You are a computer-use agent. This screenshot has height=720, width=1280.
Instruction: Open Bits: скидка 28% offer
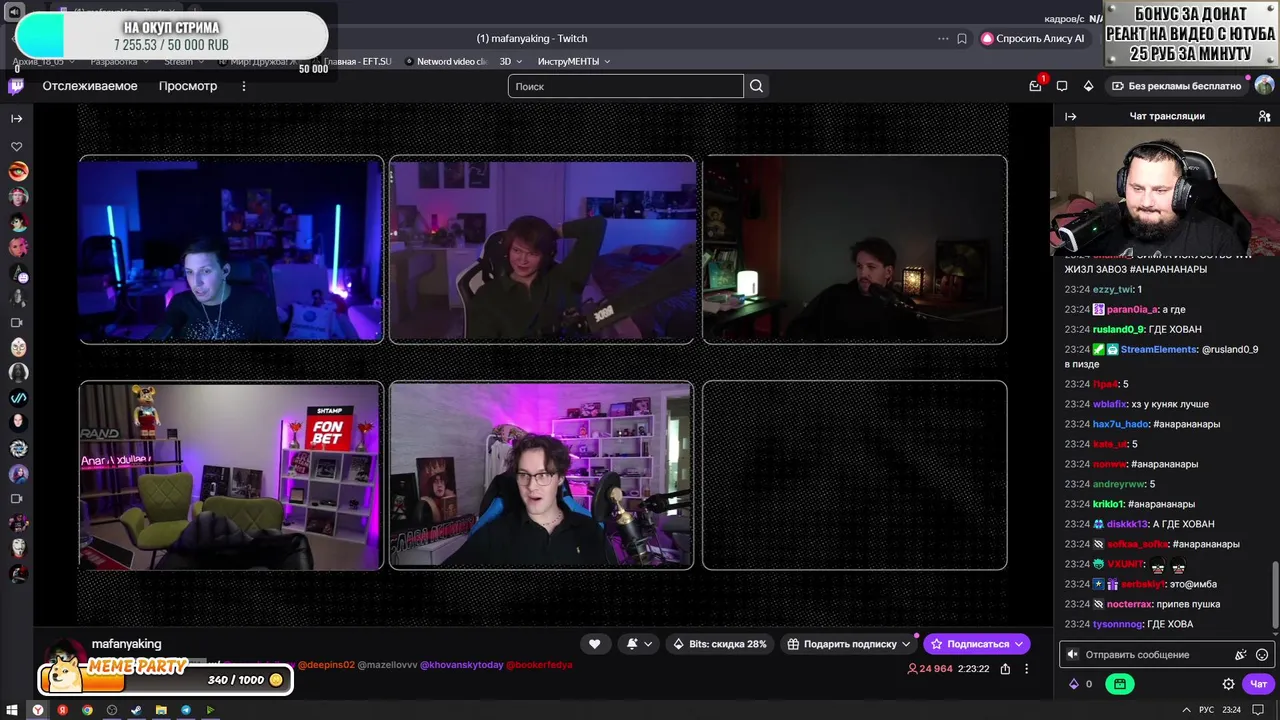tap(720, 644)
